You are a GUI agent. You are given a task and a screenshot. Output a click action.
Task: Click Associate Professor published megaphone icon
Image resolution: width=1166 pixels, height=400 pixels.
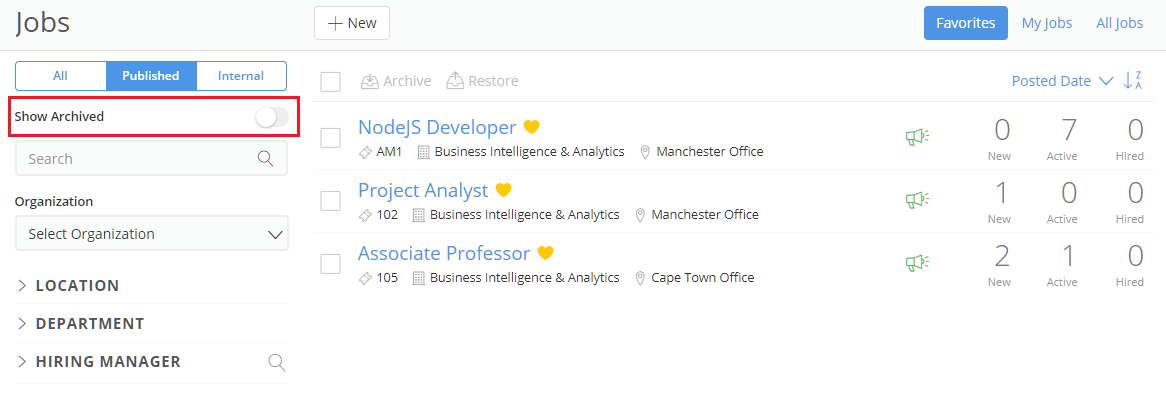click(917, 262)
